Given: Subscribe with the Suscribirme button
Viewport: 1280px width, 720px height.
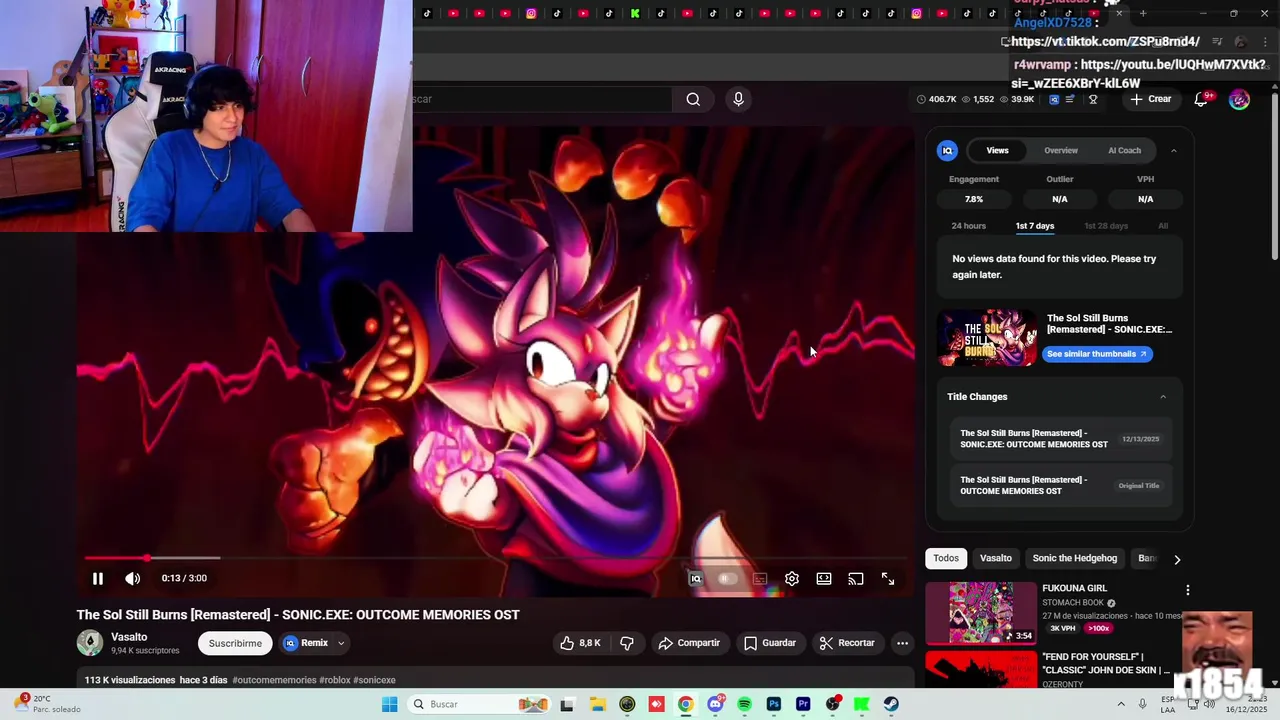Looking at the screenshot, I should click(x=235, y=643).
